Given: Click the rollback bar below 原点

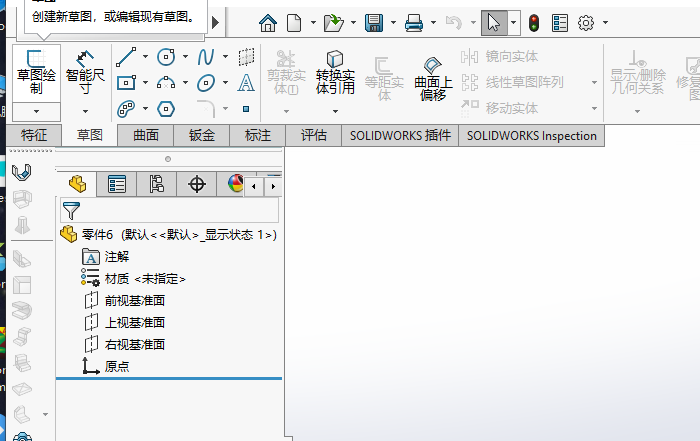Looking at the screenshot, I should coord(169,379).
